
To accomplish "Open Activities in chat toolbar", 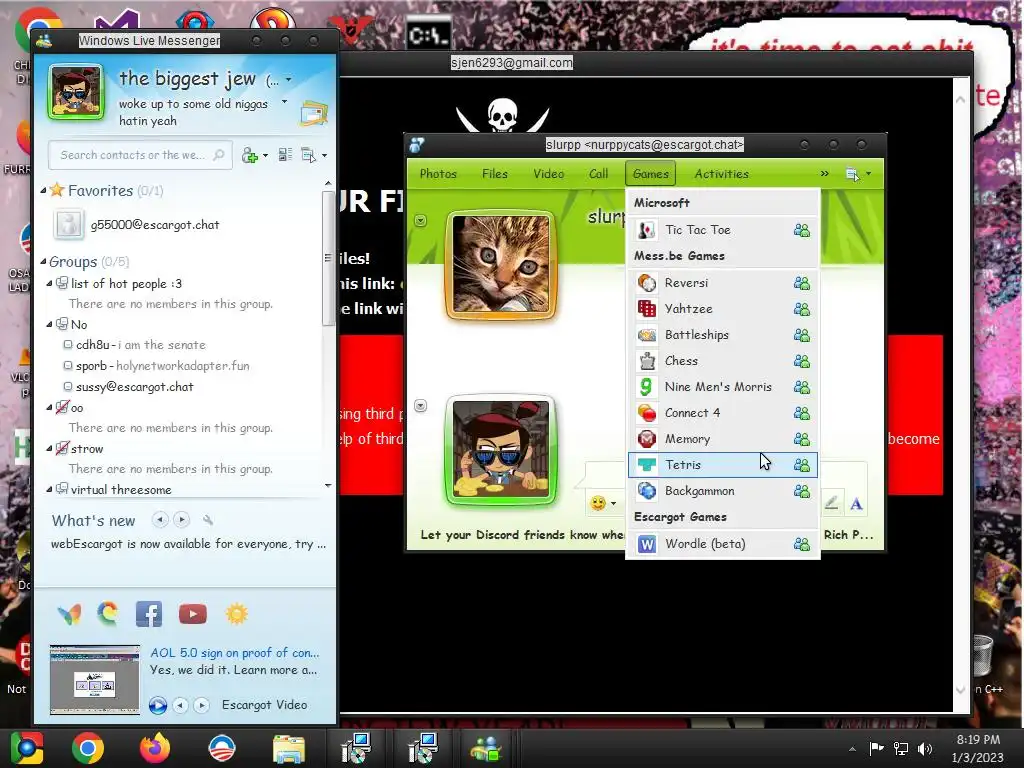I will pos(721,174).
